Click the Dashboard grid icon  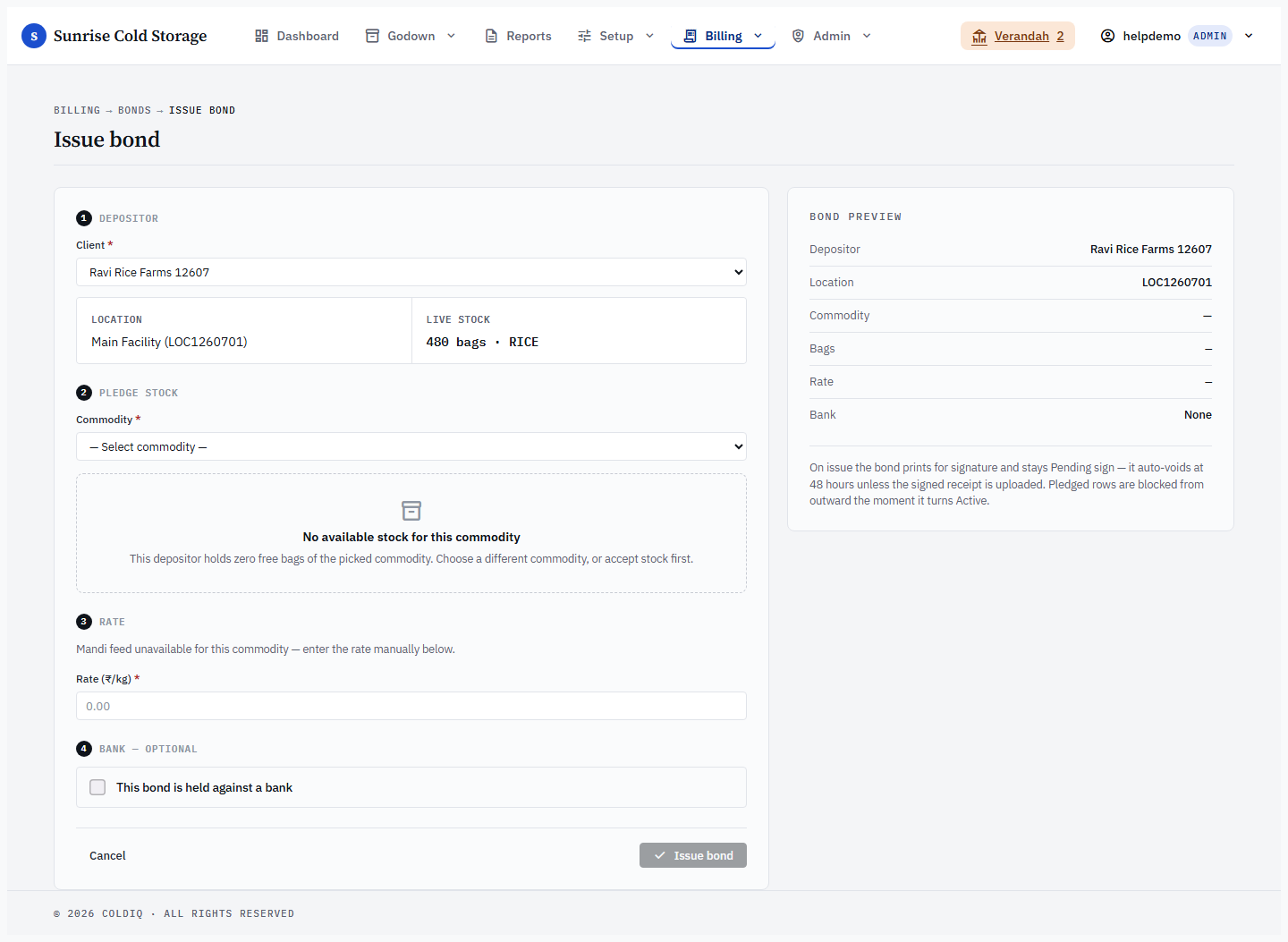click(261, 36)
